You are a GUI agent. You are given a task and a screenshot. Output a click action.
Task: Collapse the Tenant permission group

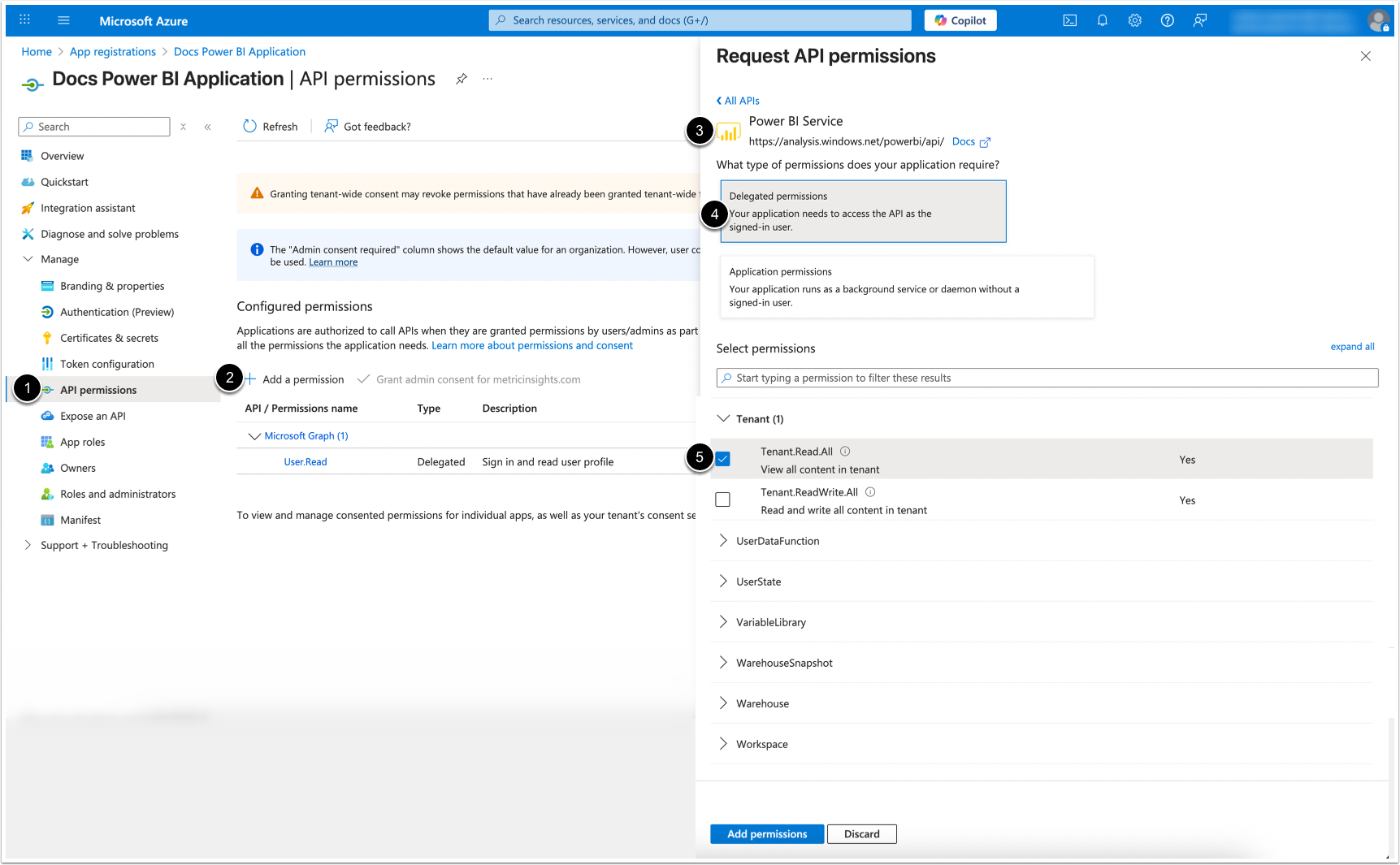point(723,419)
